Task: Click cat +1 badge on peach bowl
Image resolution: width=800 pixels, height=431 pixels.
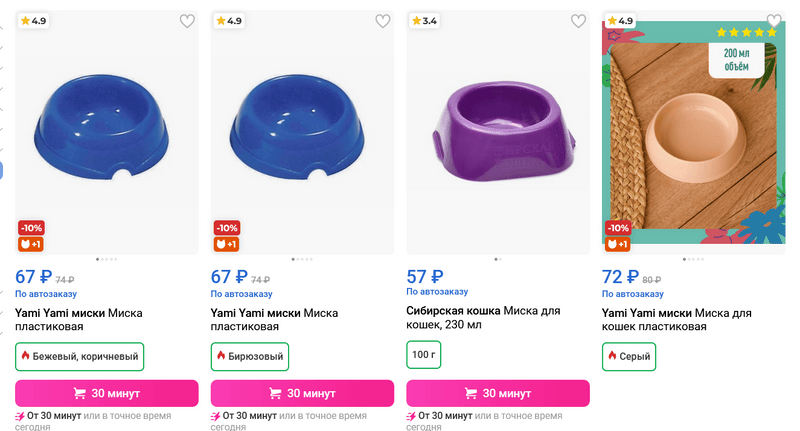Action: pos(617,244)
